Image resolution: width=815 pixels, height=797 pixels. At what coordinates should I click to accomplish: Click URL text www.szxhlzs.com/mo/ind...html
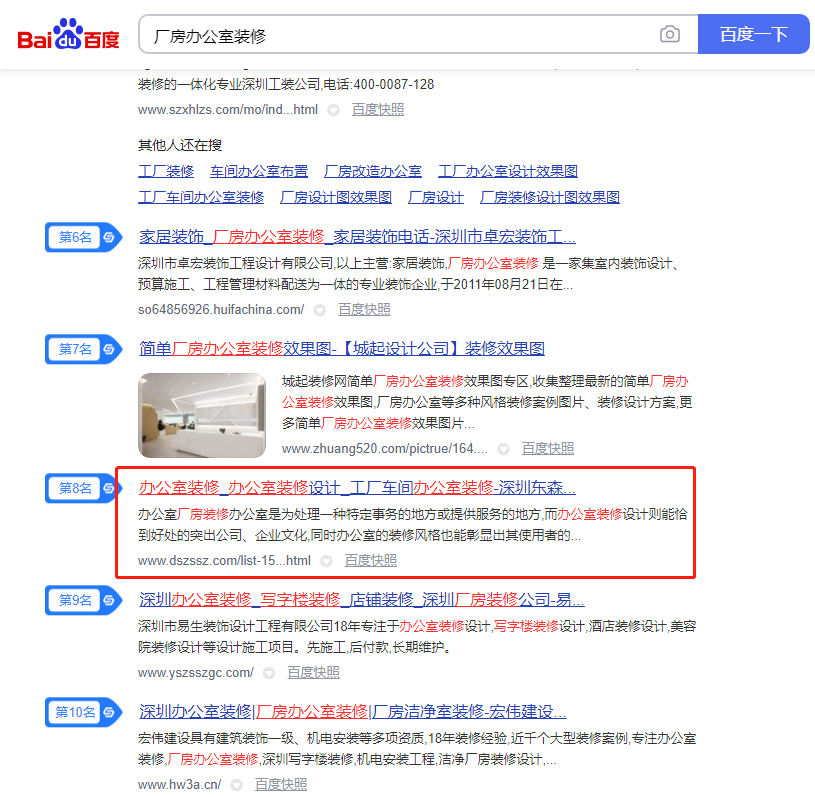coord(228,110)
